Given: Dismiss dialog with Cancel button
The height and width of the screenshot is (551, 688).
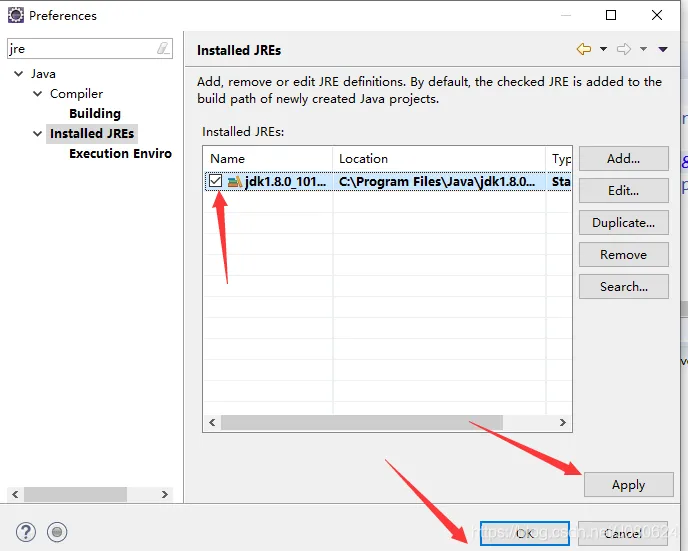Looking at the screenshot, I should (x=623, y=533).
